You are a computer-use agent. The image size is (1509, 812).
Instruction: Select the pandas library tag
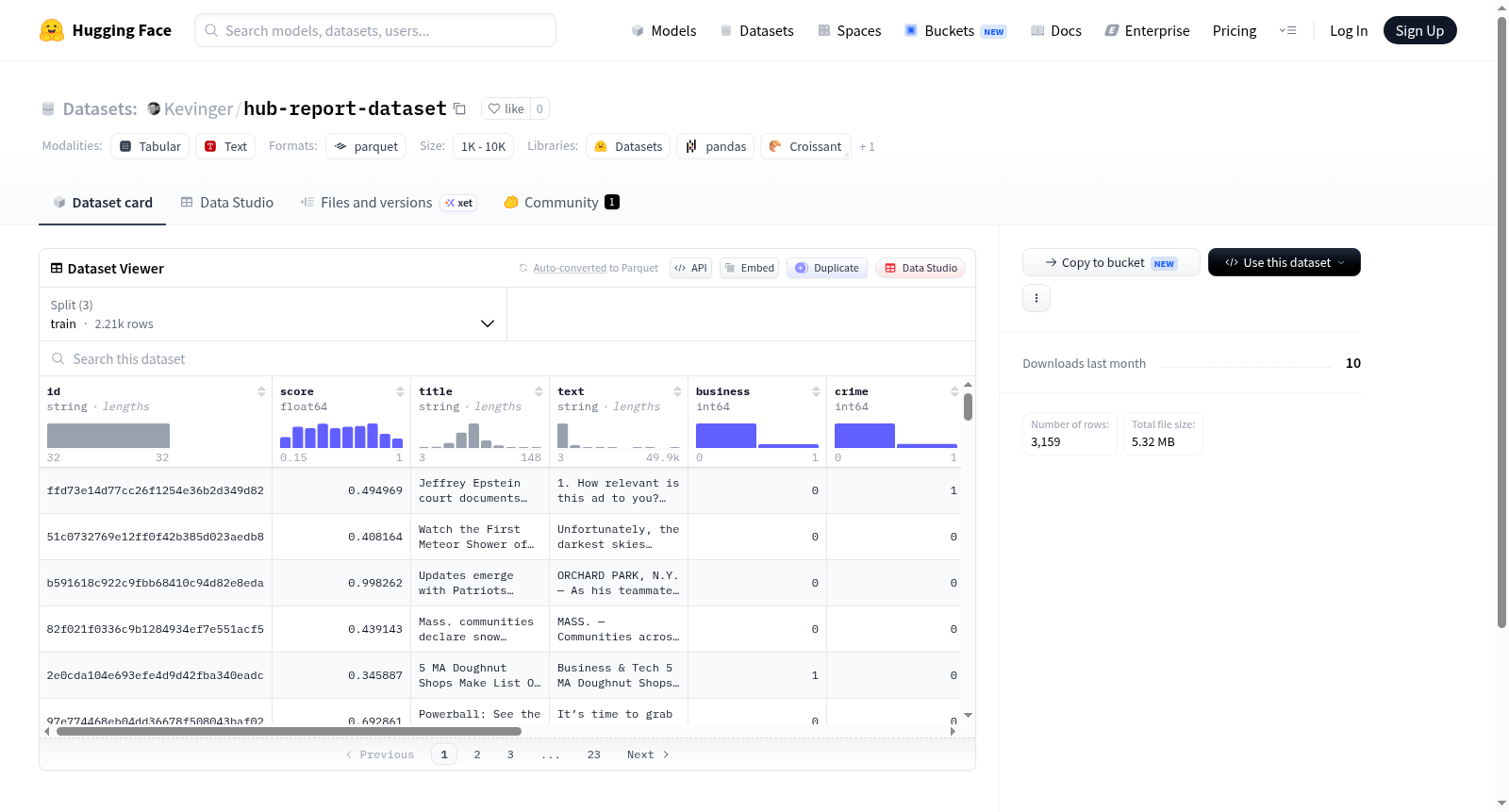click(x=716, y=146)
